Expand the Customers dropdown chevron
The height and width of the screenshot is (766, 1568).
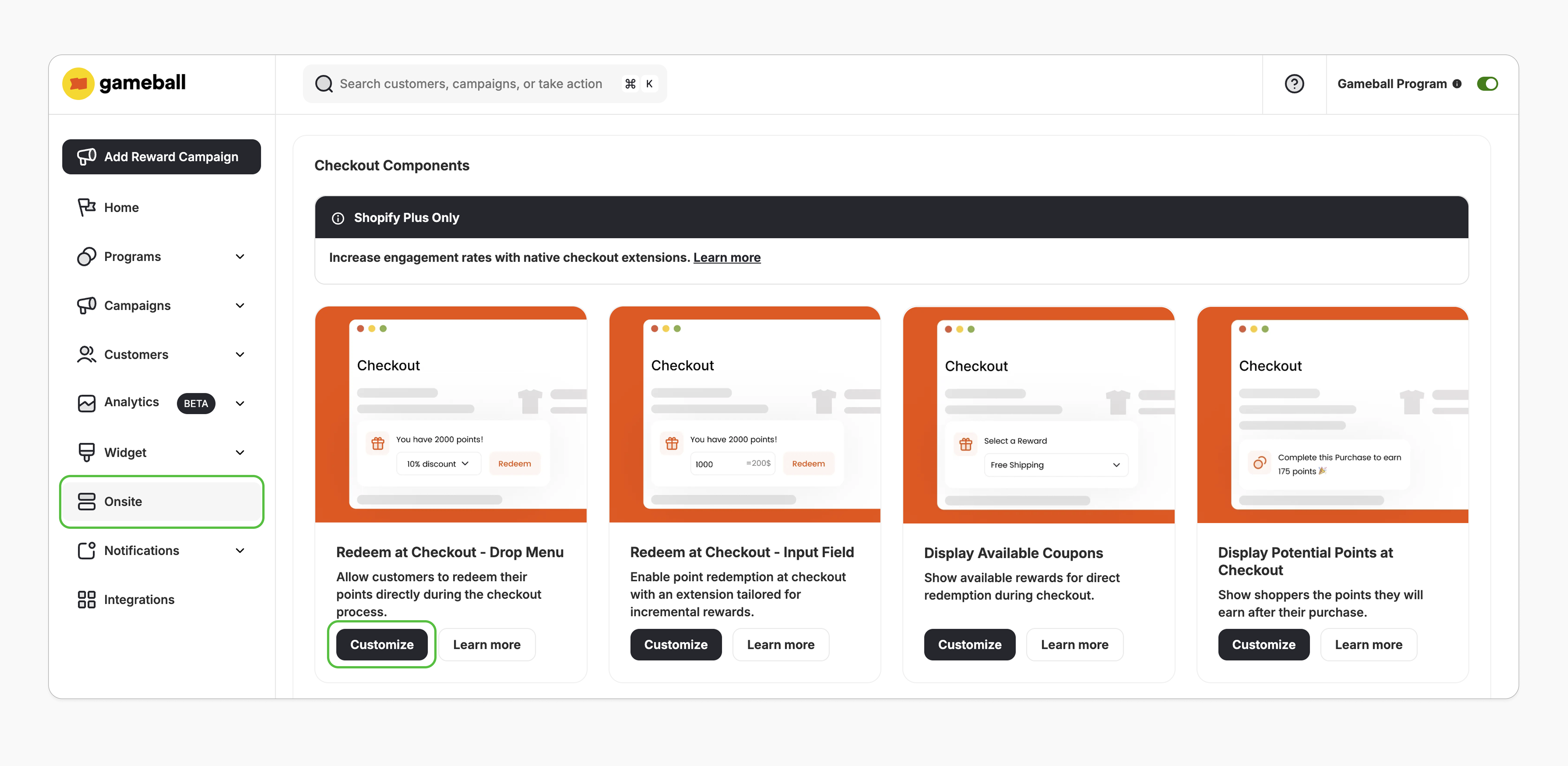coord(240,354)
